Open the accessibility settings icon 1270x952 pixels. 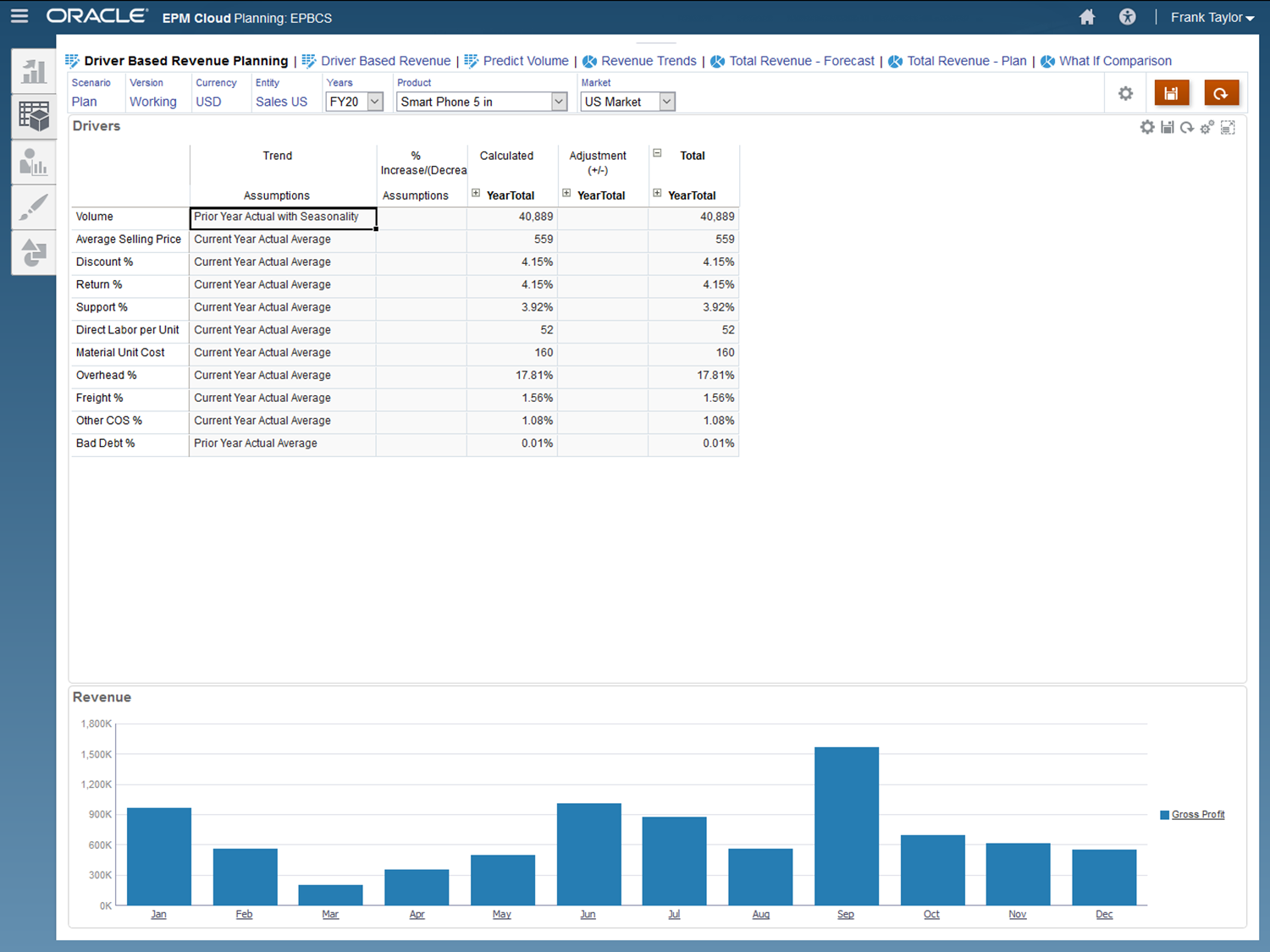pyautogui.click(x=1127, y=17)
